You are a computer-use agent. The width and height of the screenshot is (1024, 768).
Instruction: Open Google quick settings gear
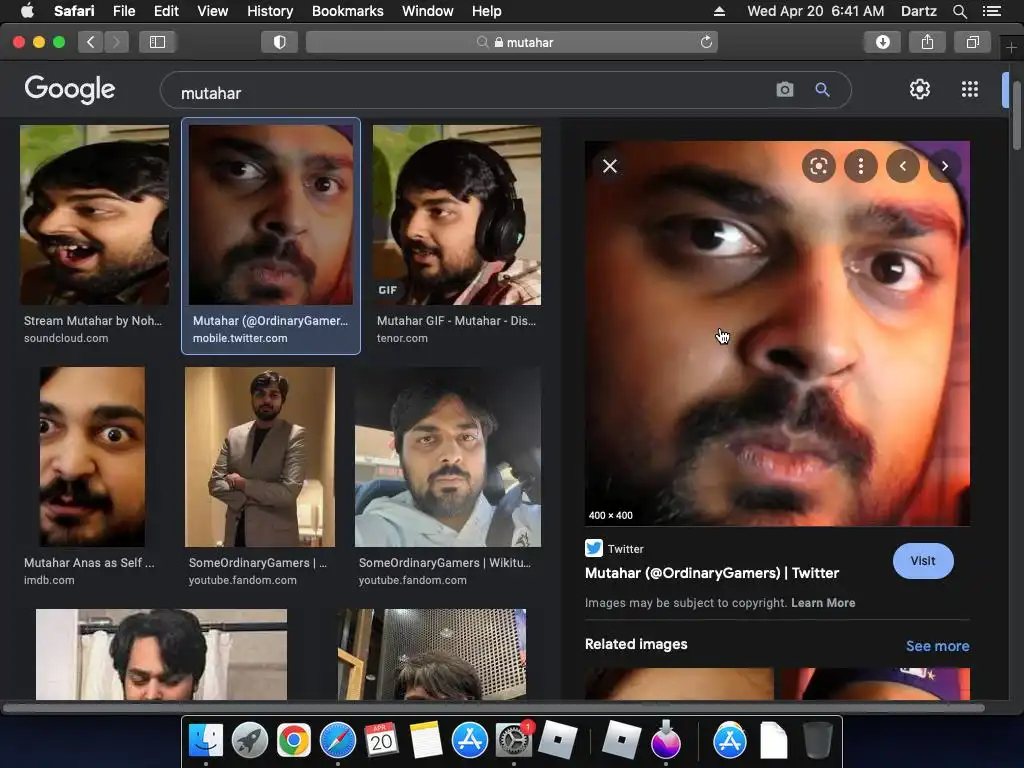[920, 89]
